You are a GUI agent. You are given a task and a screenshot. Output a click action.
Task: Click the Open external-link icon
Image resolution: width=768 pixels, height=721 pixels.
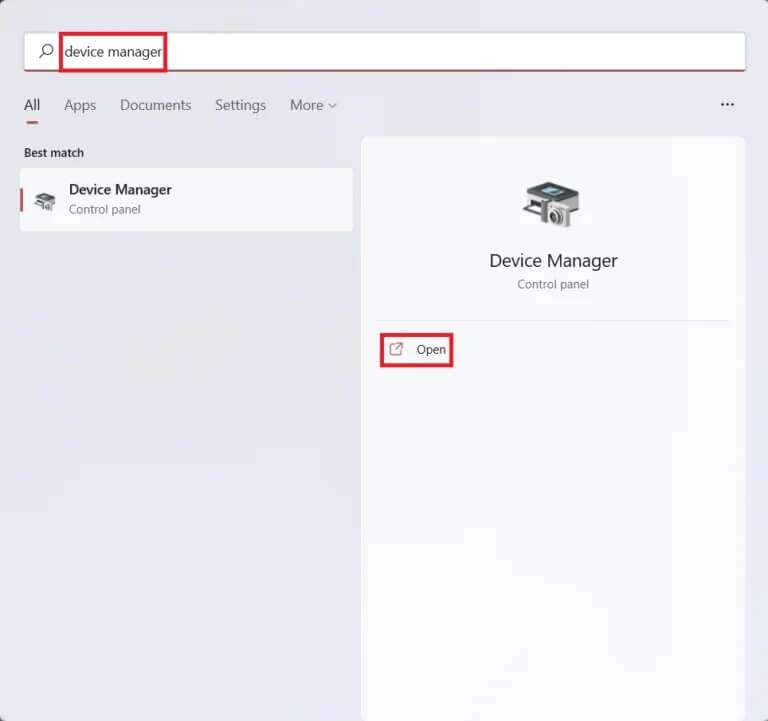pyautogui.click(x=396, y=349)
